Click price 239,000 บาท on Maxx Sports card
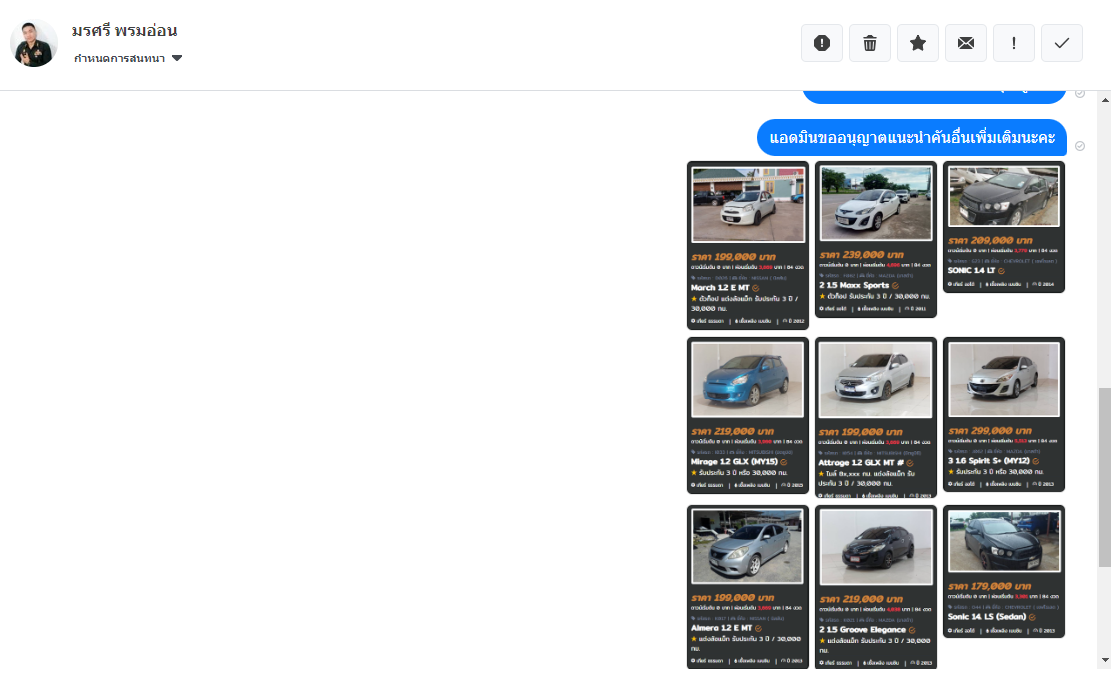Image resolution: width=1111 pixels, height=676 pixels. coord(862,254)
